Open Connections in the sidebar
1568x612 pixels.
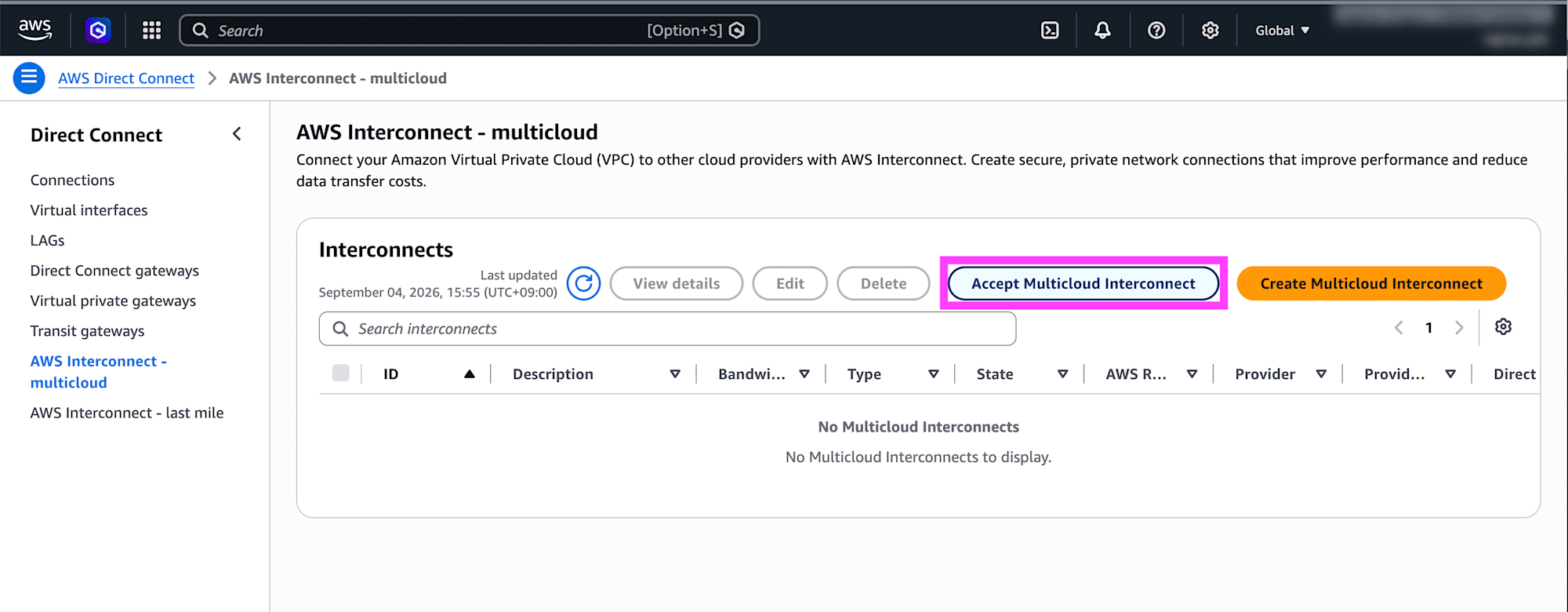(72, 180)
